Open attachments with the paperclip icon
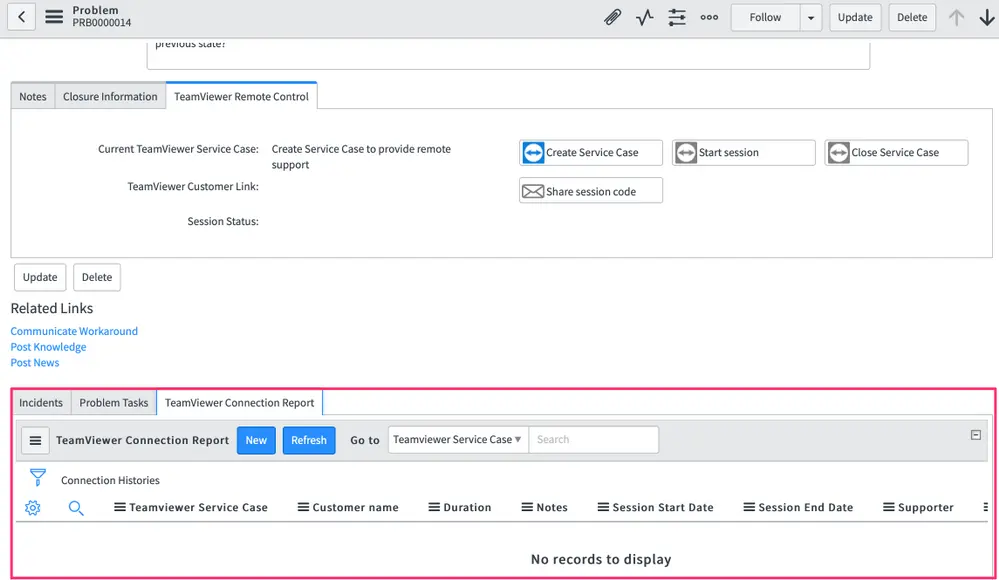The image size is (999, 580). pos(612,17)
